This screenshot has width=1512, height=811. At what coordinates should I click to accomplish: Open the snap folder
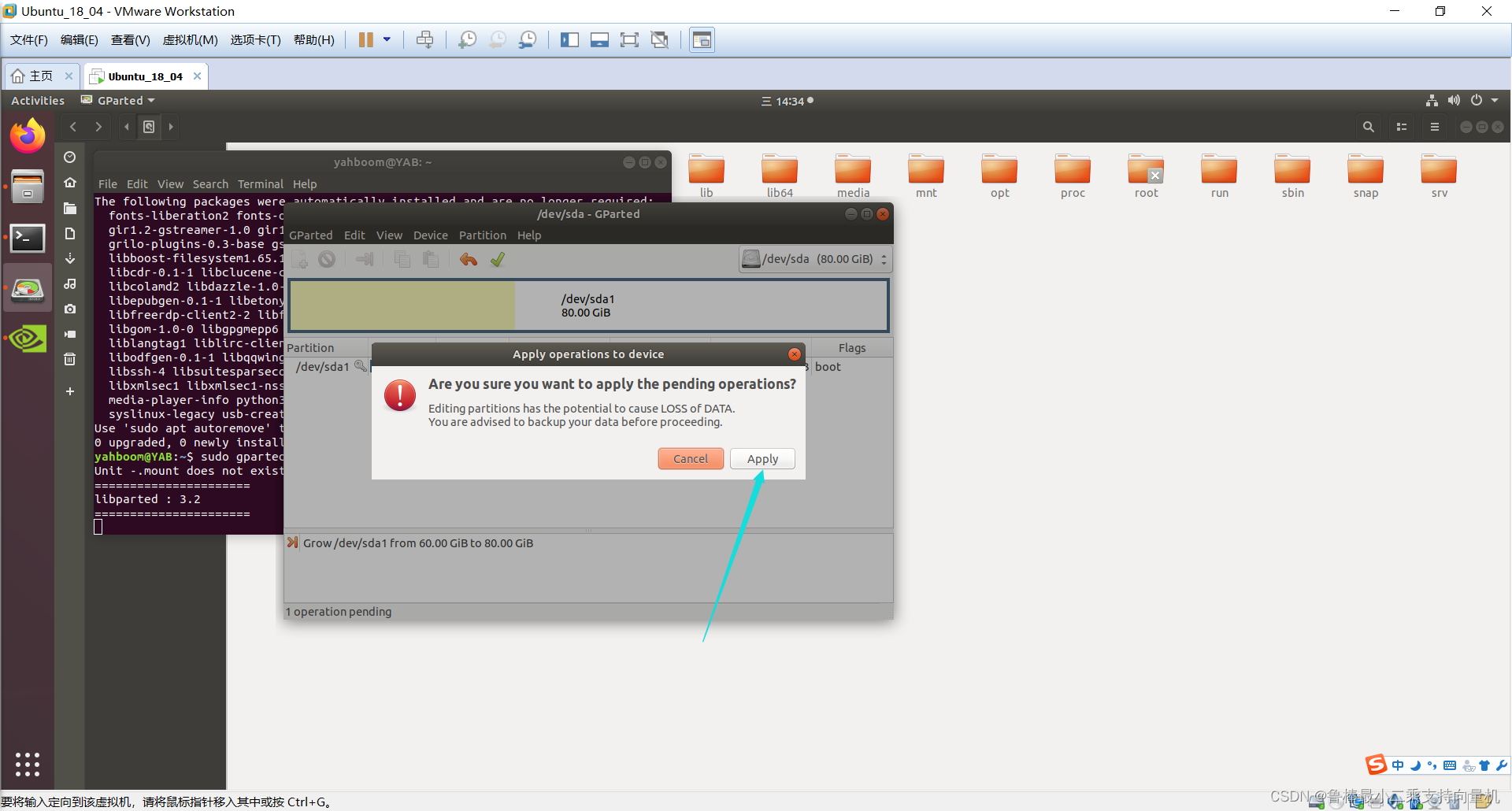1366,176
